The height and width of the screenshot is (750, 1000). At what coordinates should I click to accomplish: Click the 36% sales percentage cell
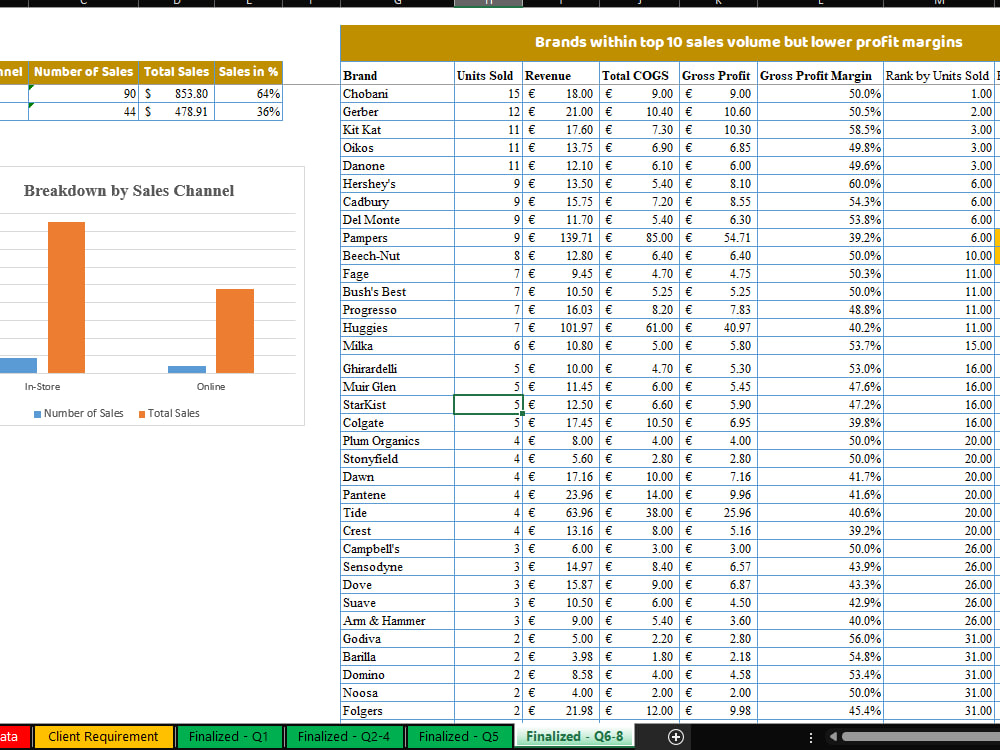249,112
